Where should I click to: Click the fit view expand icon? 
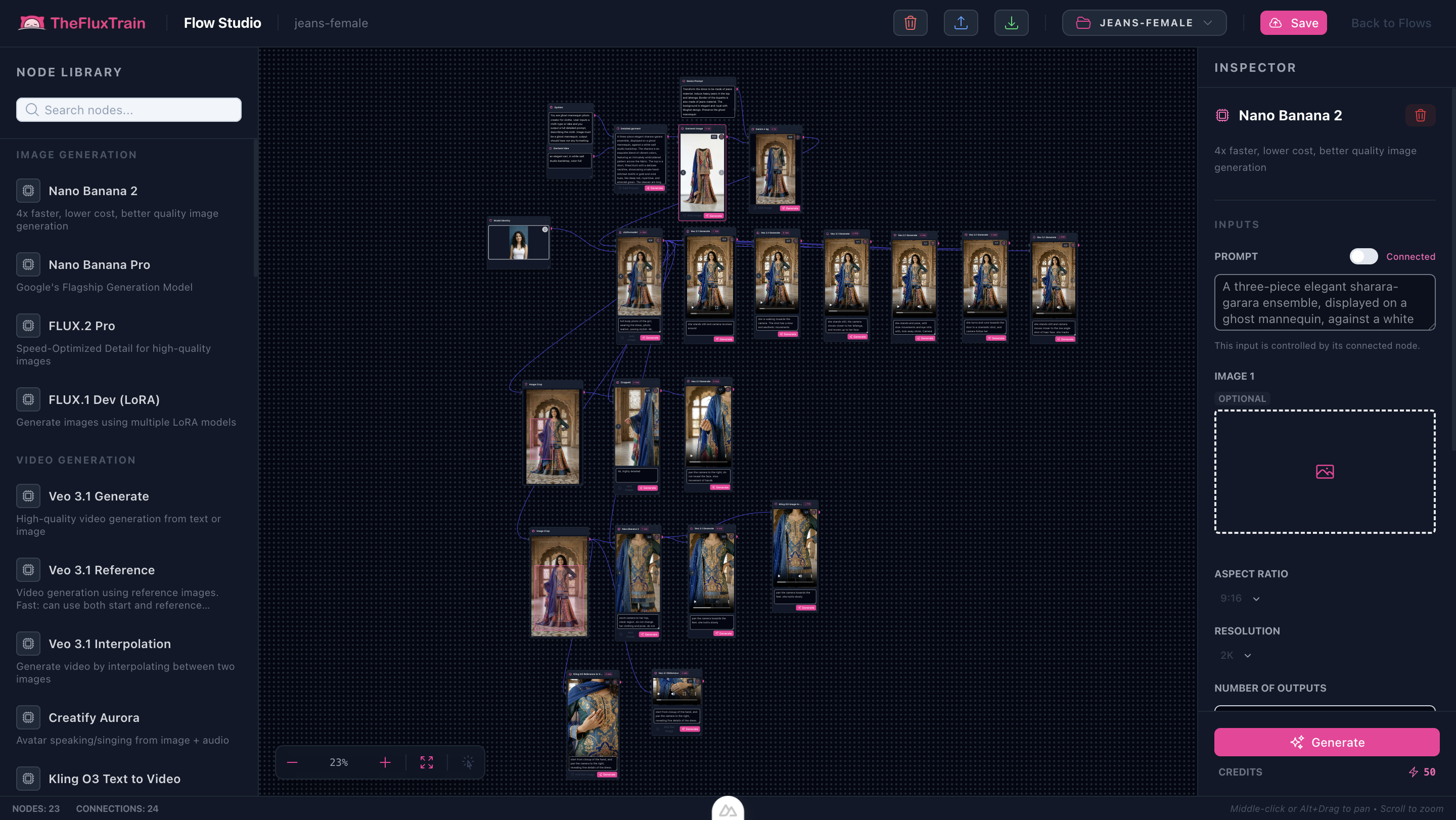tap(427, 762)
